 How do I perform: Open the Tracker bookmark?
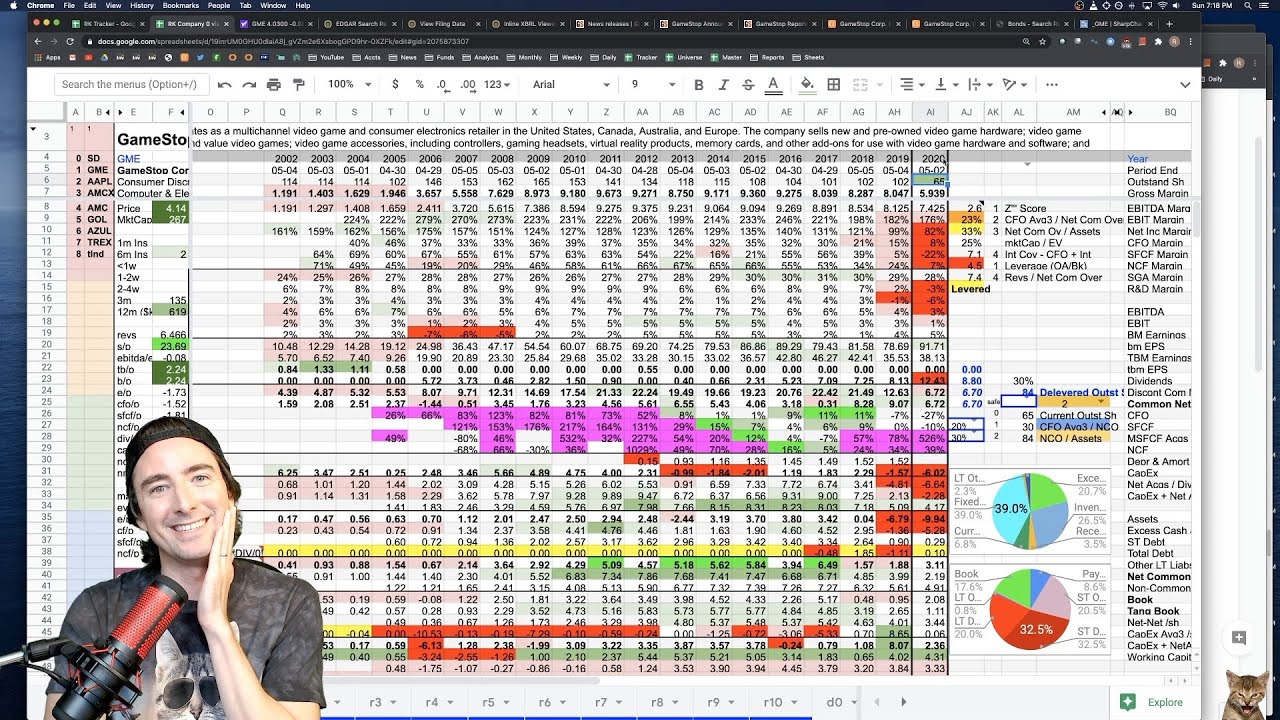coord(641,58)
